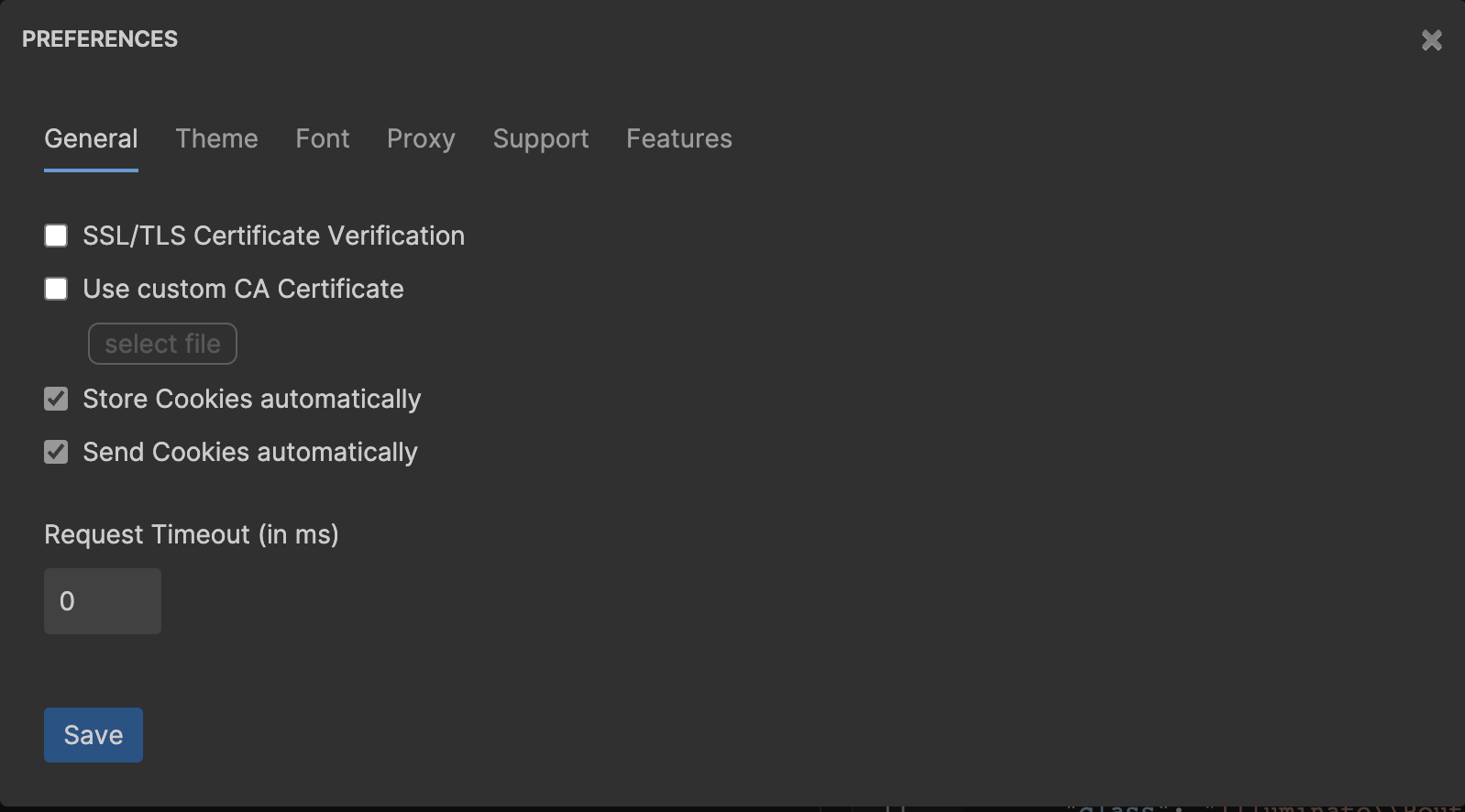This screenshot has height=812, width=1465.
Task: Click the PREFERENCES dialog title
Action: tap(101, 38)
